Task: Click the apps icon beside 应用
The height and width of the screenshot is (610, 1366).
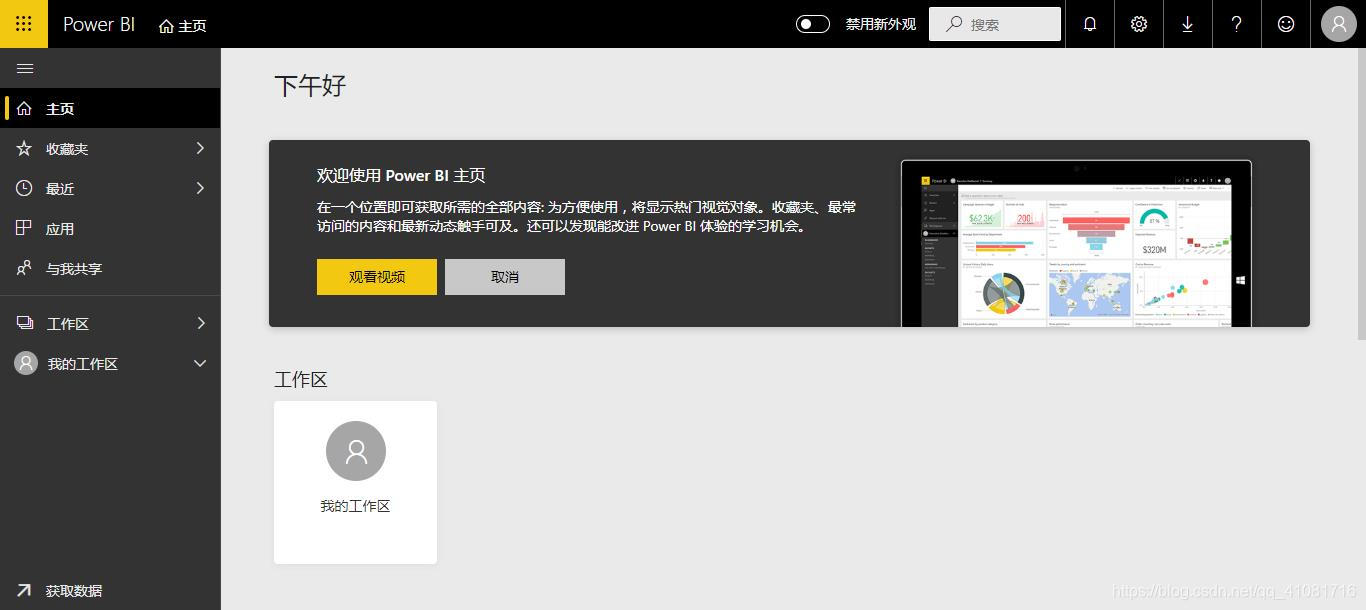Action: click(24, 228)
